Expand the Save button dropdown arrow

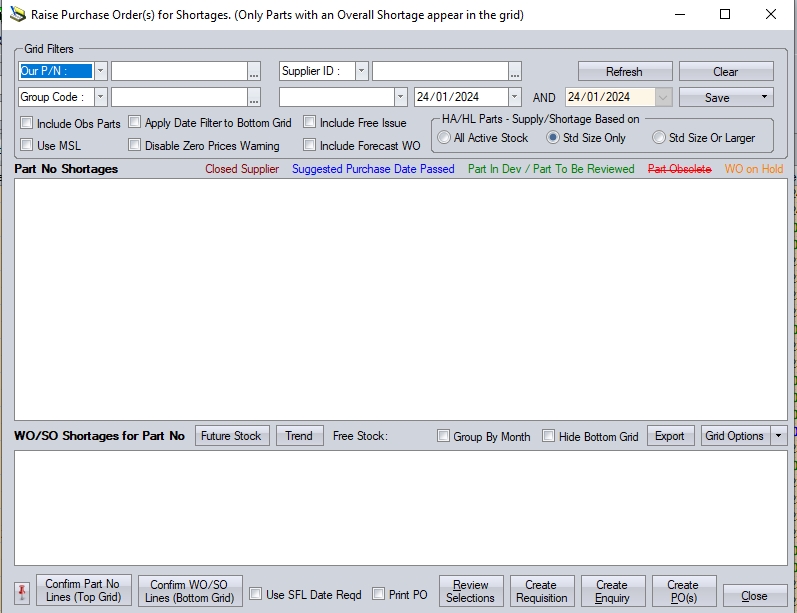(764, 98)
